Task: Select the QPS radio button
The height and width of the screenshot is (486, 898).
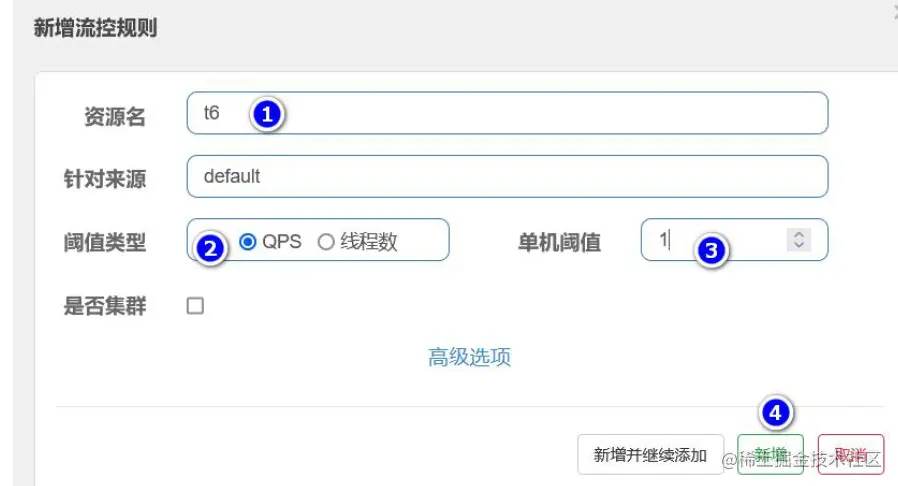Action: 247,242
